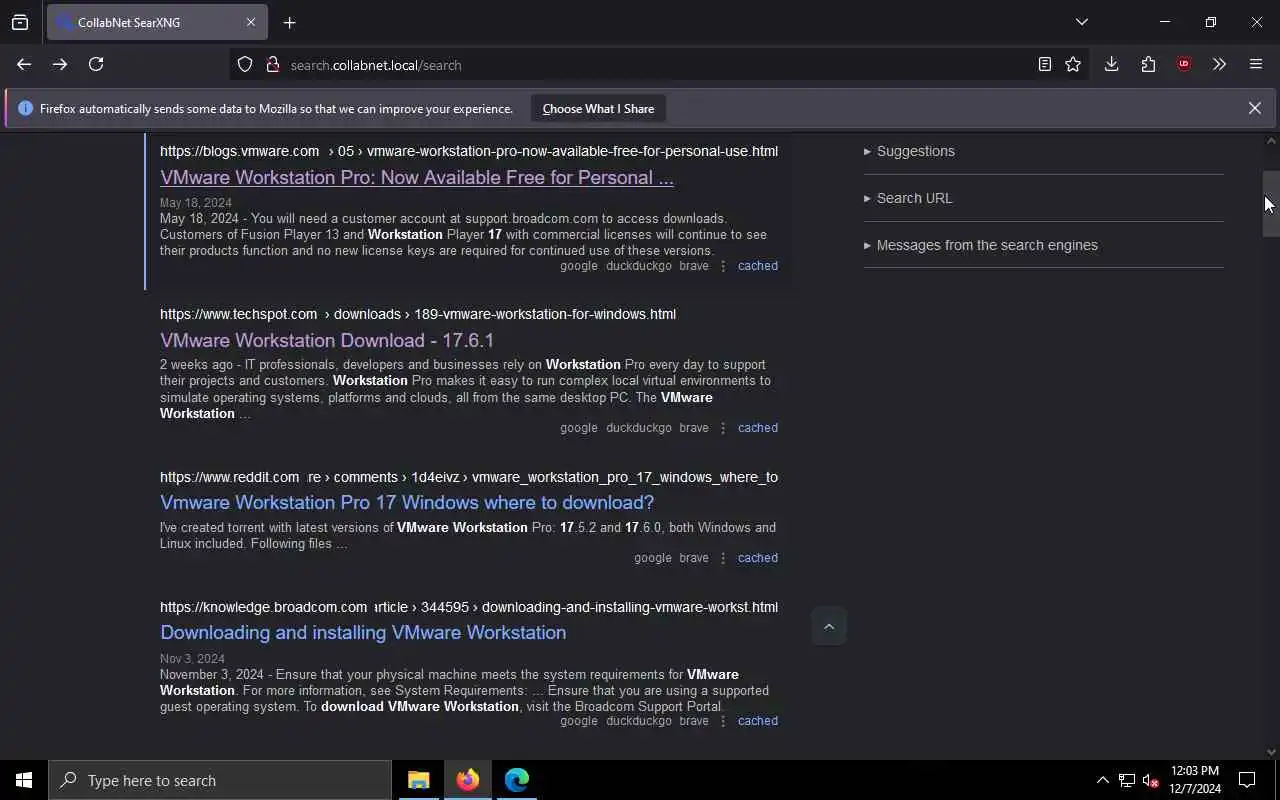The width and height of the screenshot is (1280, 800).
Task: Open VMware Workstation Pro free personal link
Action: (417, 177)
